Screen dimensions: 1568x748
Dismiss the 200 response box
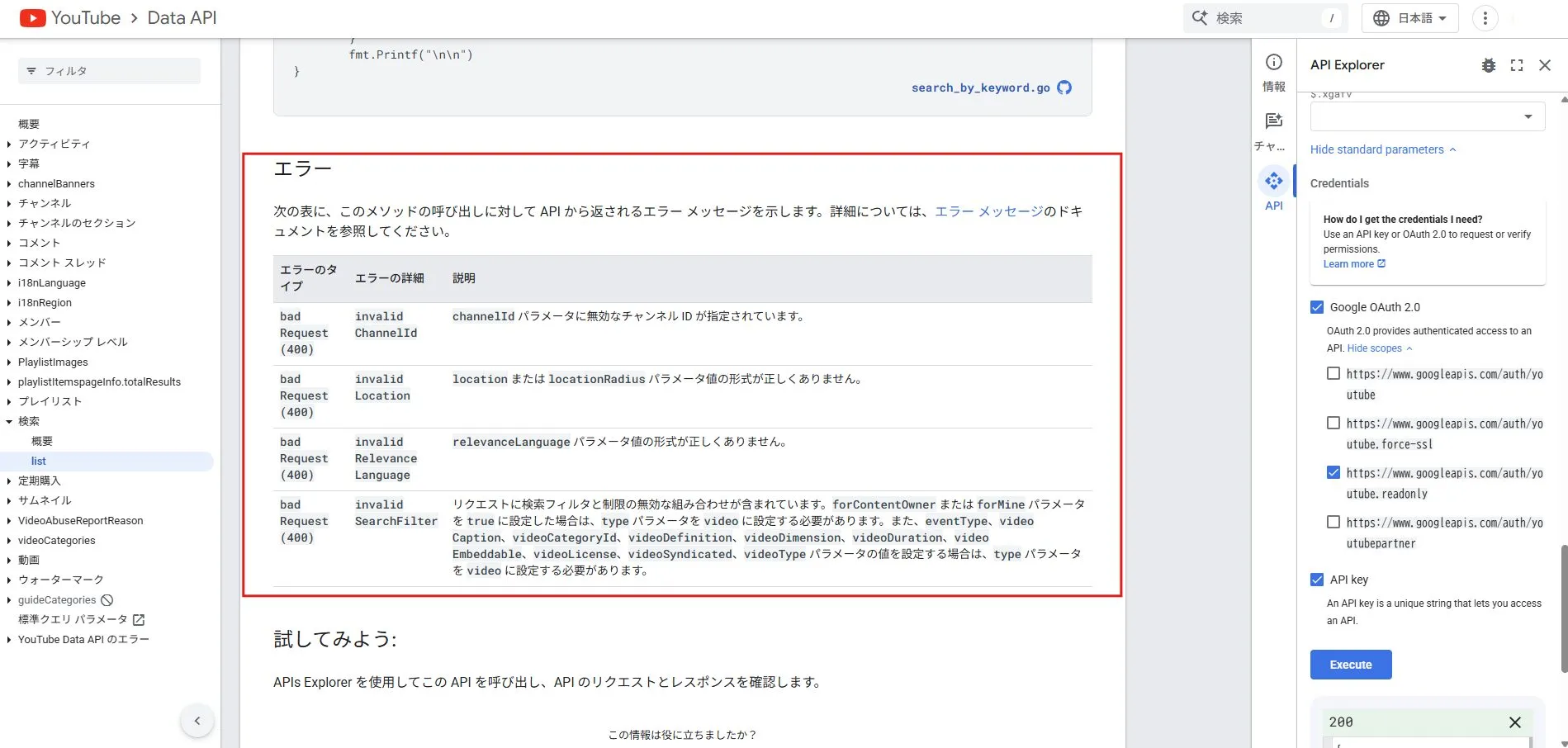pos(1515,722)
